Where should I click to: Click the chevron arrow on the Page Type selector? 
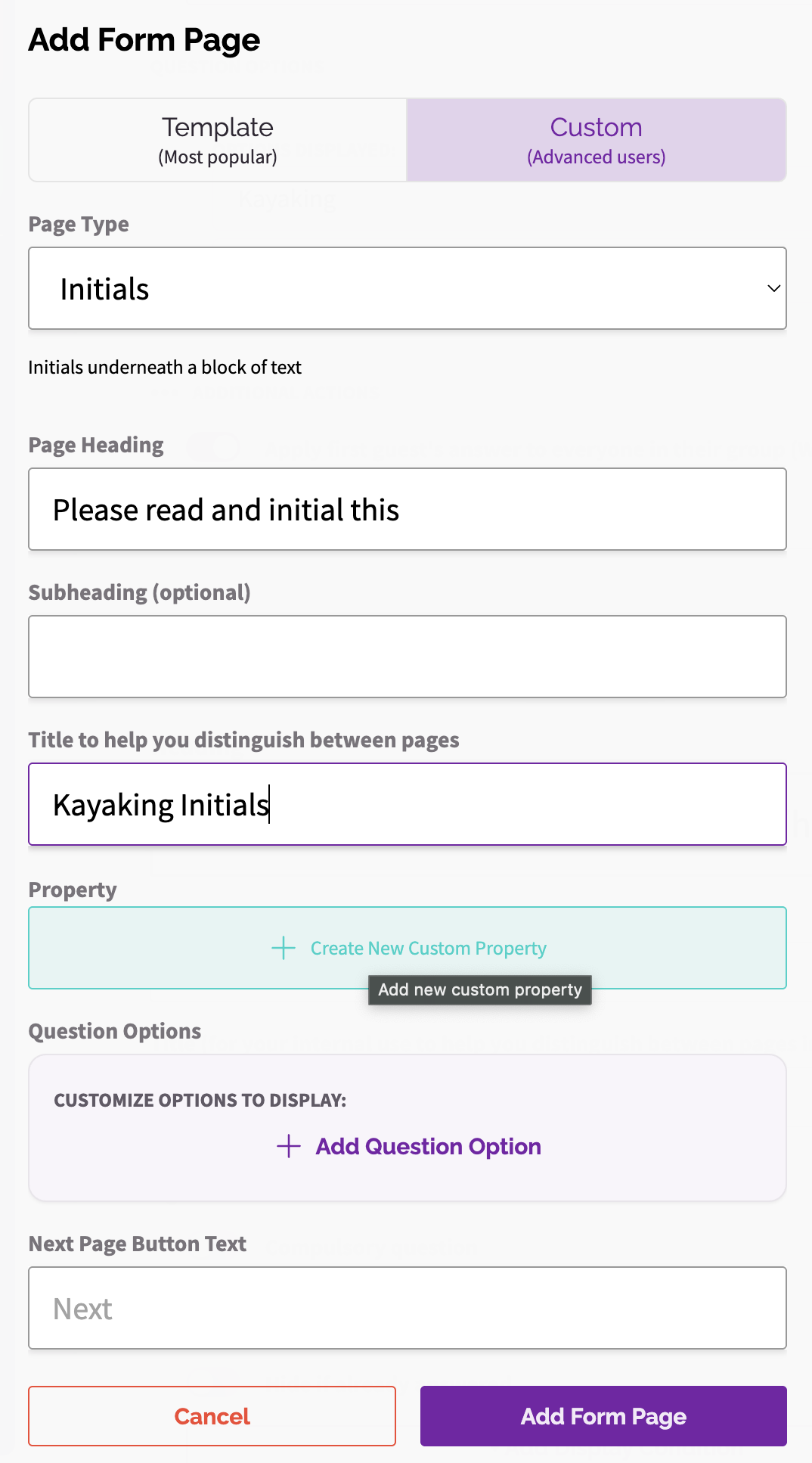pyautogui.click(x=773, y=288)
